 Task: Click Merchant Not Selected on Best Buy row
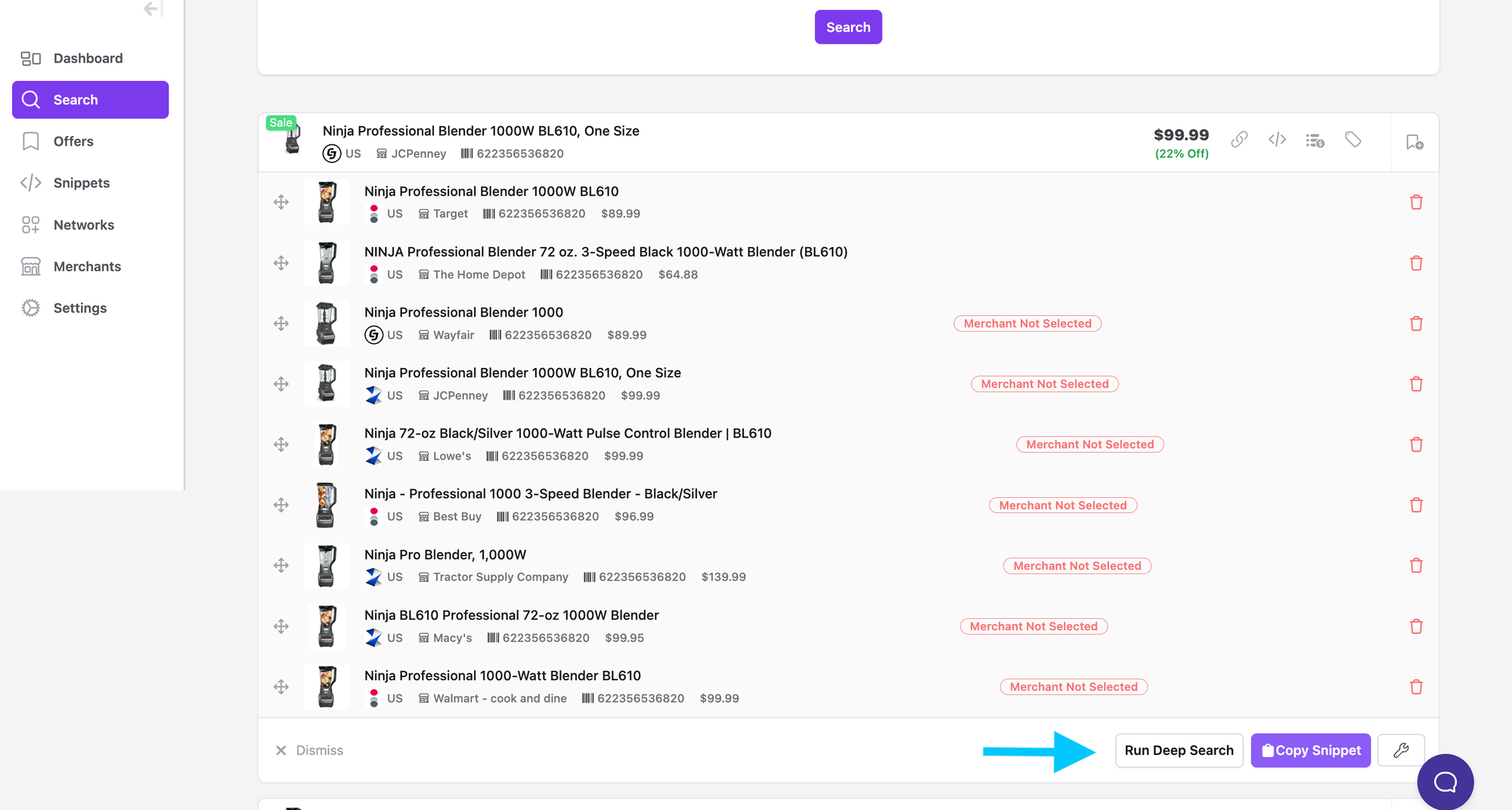[x=1063, y=505]
